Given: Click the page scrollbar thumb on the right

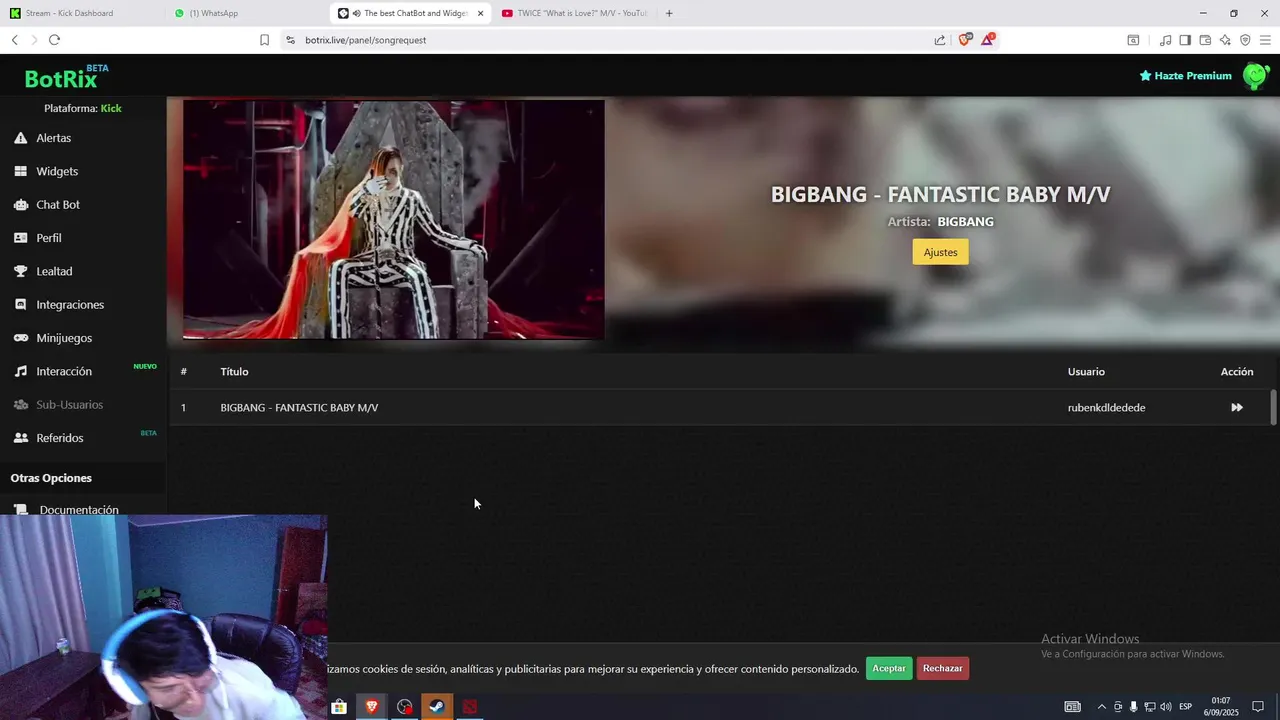Looking at the screenshot, I should [x=1273, y=407].
